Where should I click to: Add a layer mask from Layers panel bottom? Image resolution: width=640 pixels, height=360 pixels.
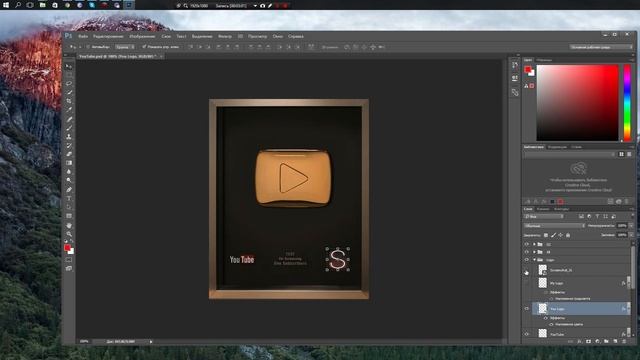(588, 341)
